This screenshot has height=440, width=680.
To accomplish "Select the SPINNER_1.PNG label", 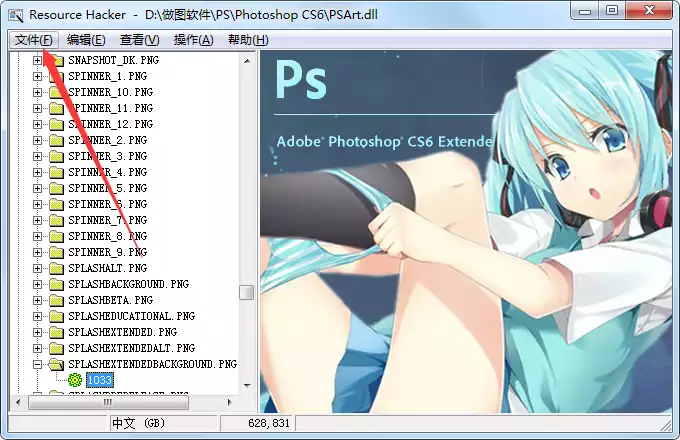I will 108,76.
